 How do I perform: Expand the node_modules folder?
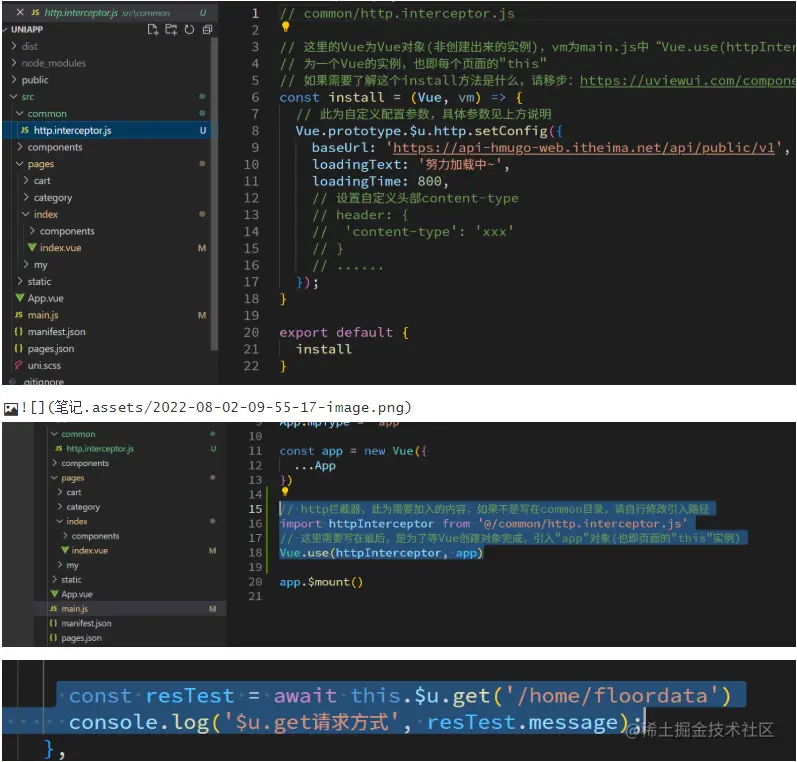[x=14, y=63]
